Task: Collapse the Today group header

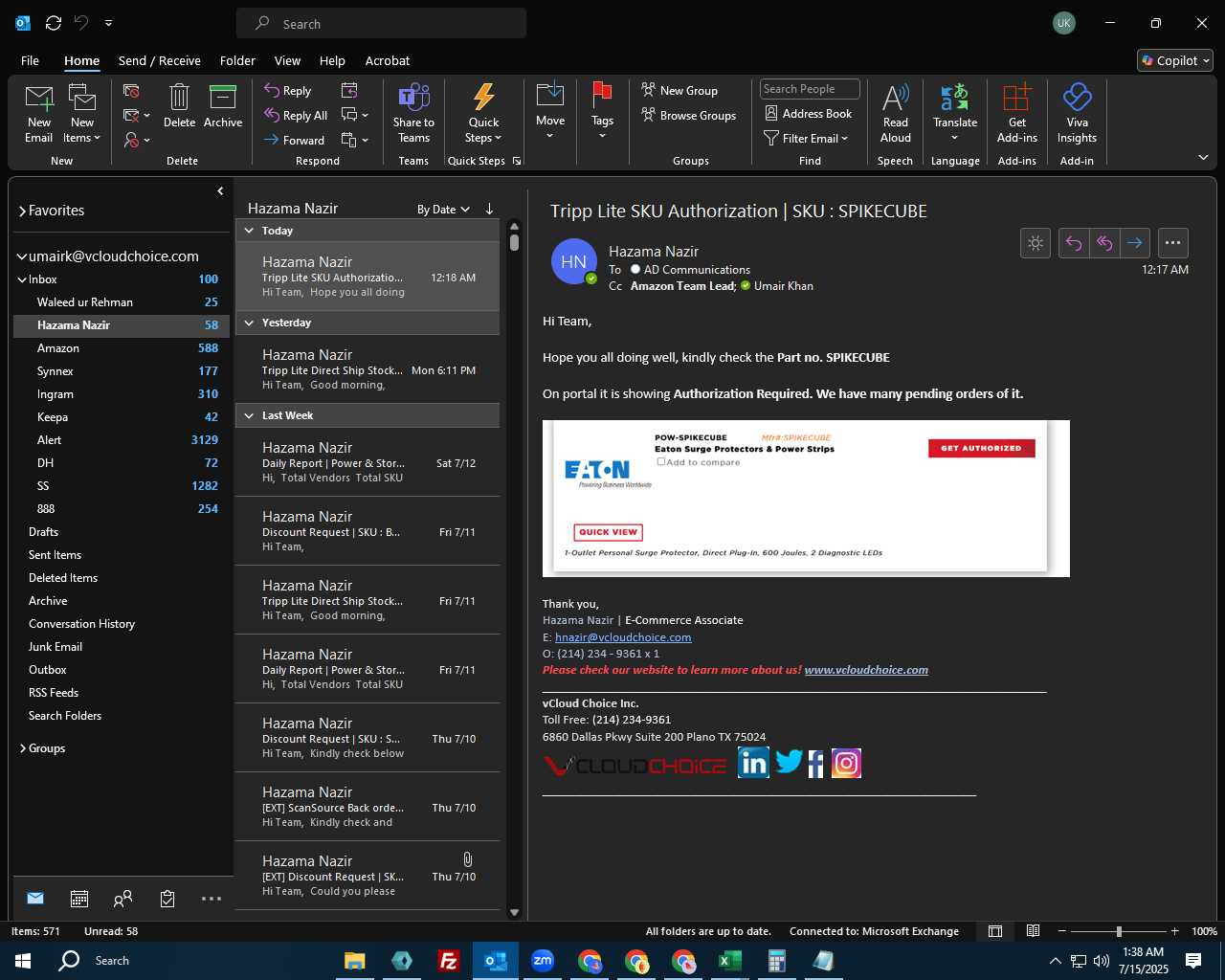Action: click(249, 231)
